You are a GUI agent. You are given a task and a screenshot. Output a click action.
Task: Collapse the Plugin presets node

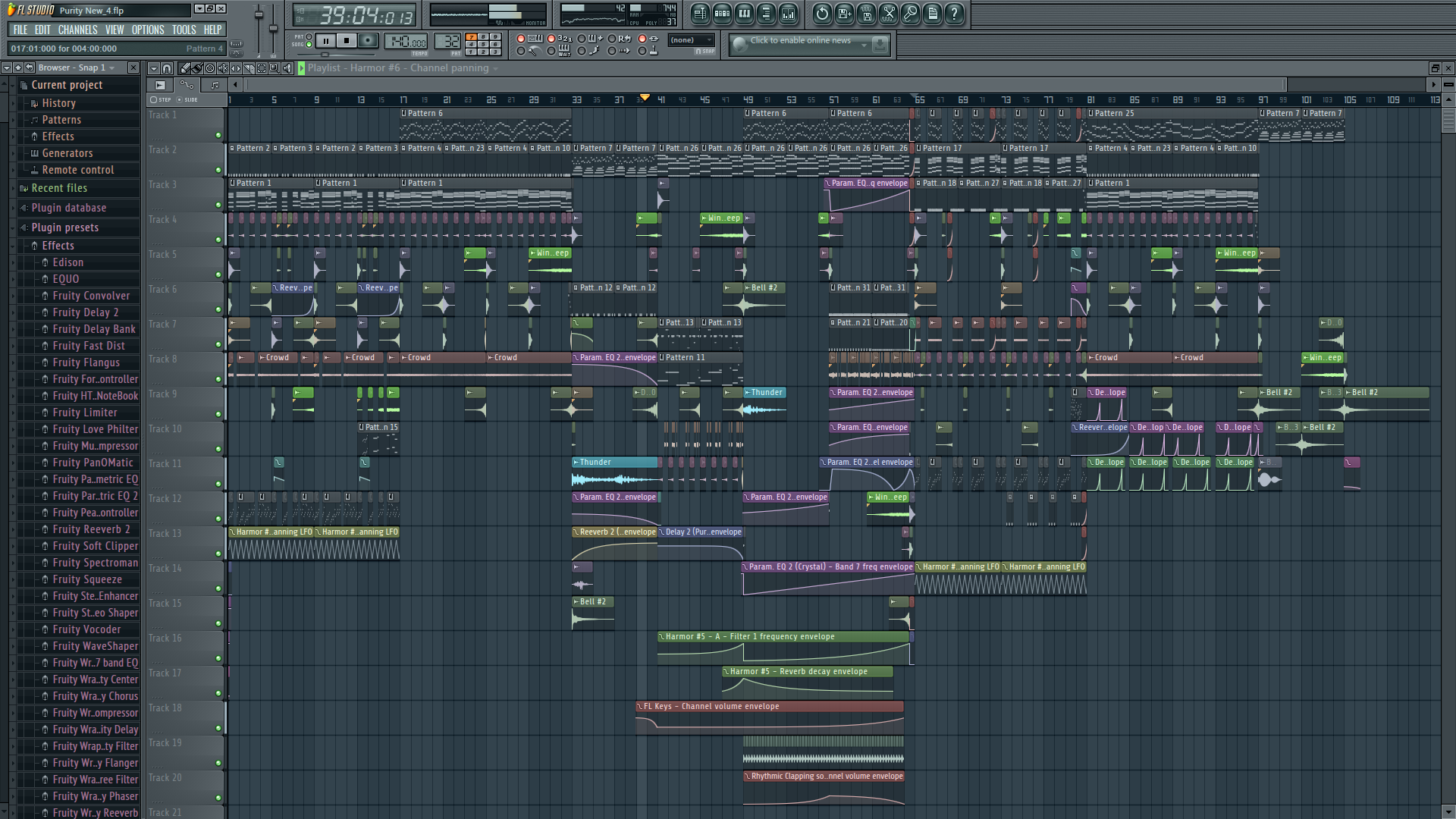(x=14, y=227)
